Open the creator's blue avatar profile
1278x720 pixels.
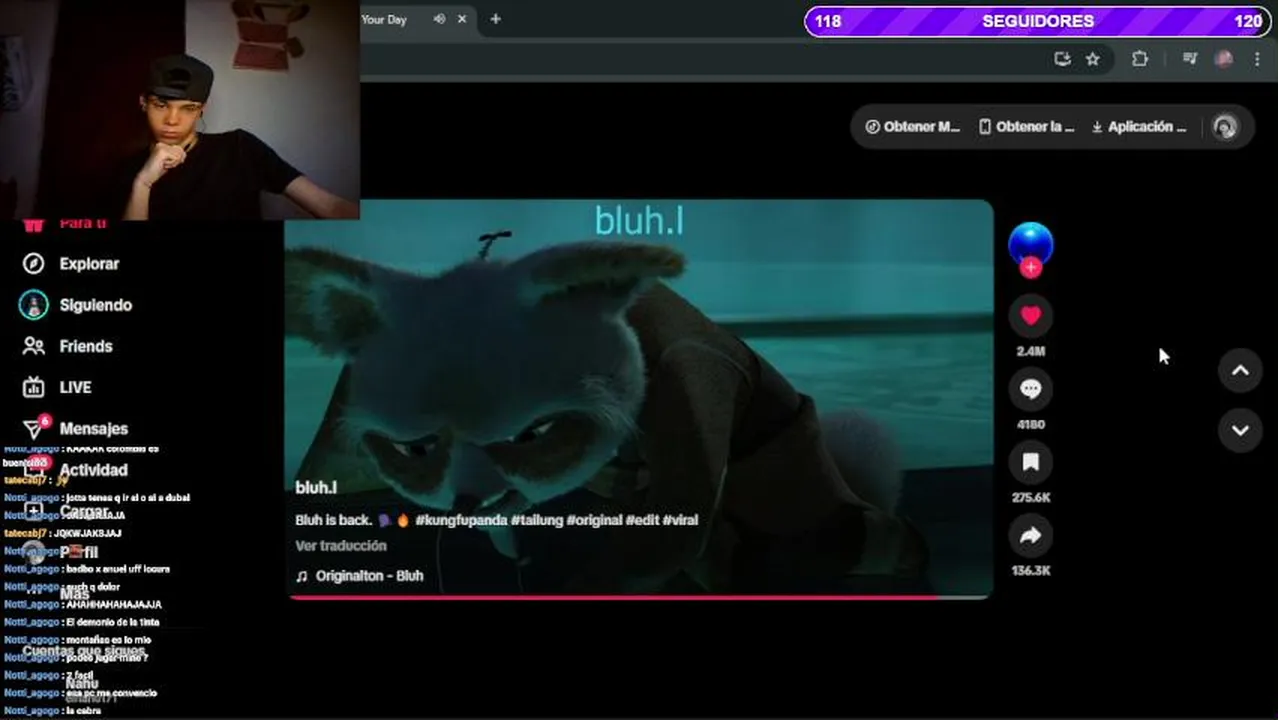1031,243
